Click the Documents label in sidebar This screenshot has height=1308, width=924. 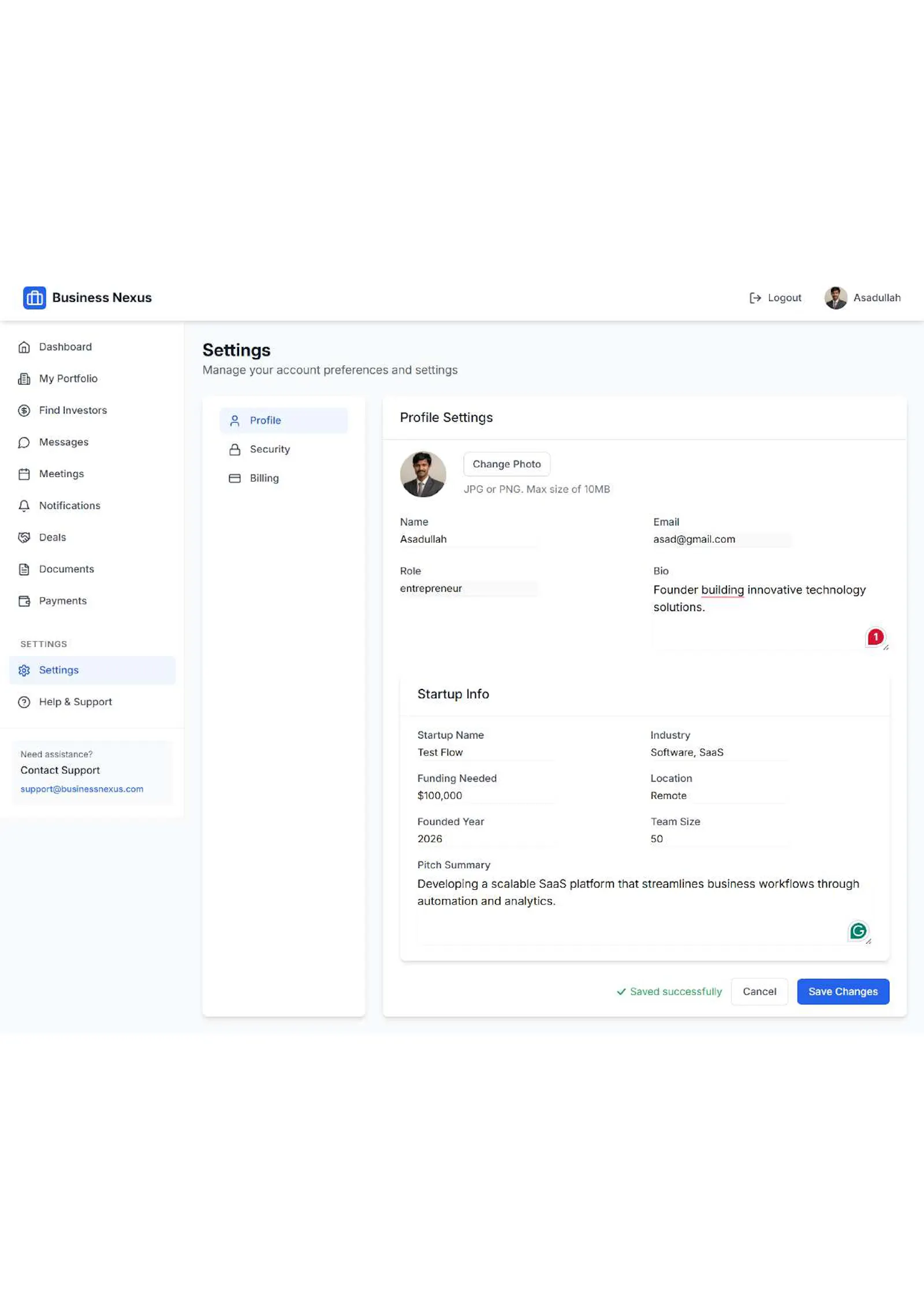(x=66, y=569)
